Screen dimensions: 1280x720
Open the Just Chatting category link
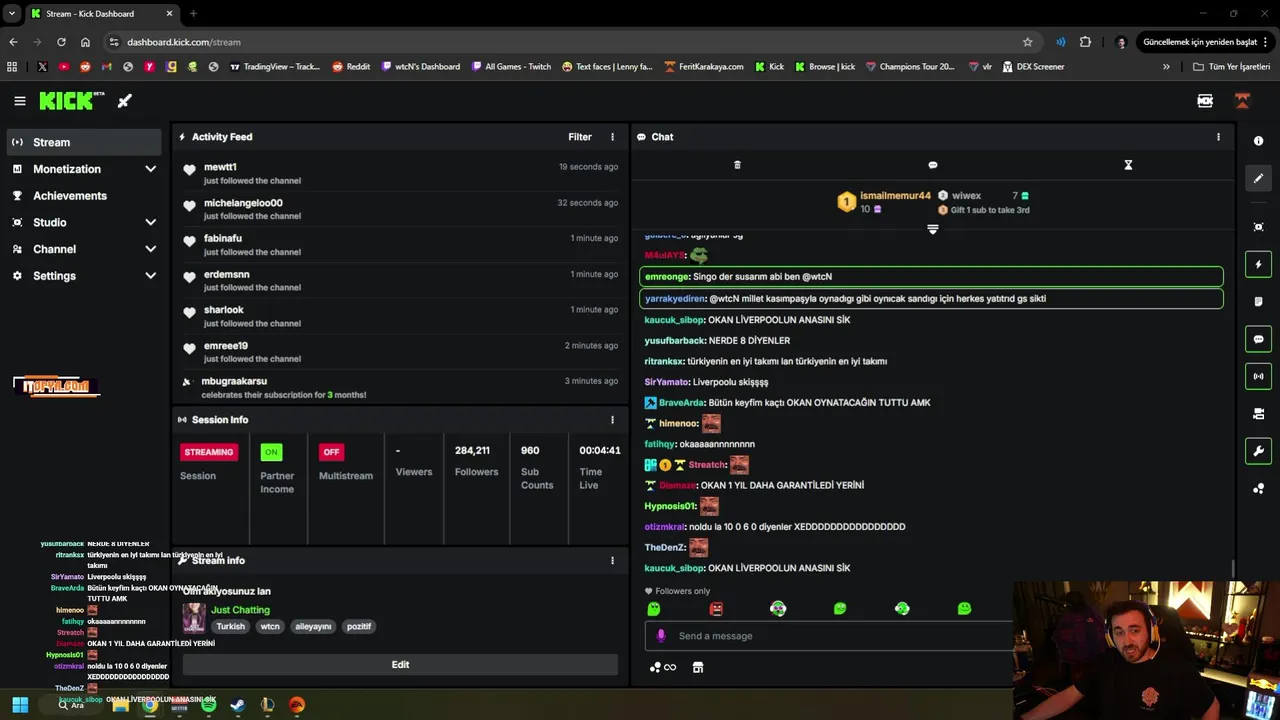pos(240,610)
